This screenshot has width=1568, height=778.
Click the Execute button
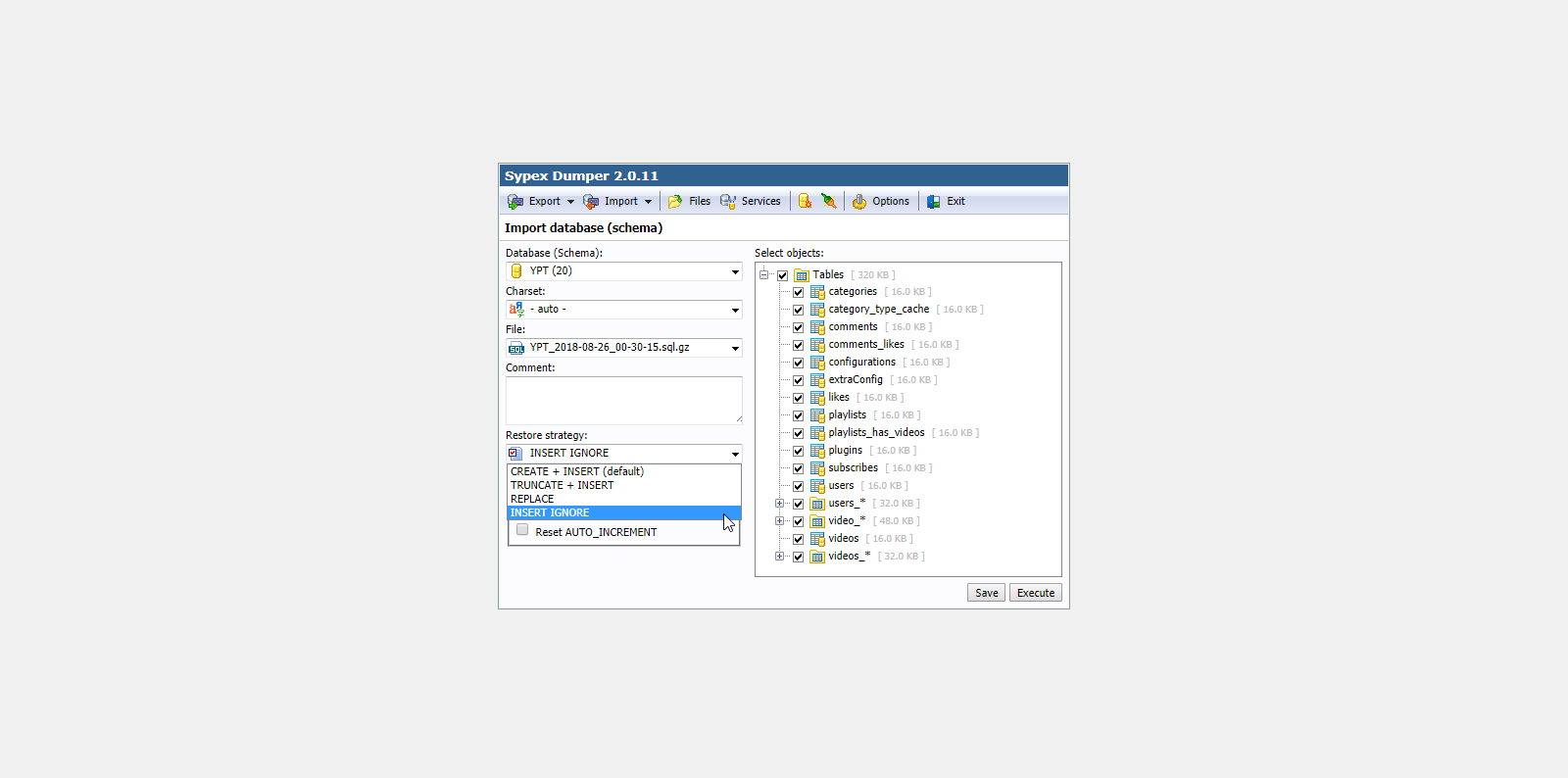(x=1036, y=593)
